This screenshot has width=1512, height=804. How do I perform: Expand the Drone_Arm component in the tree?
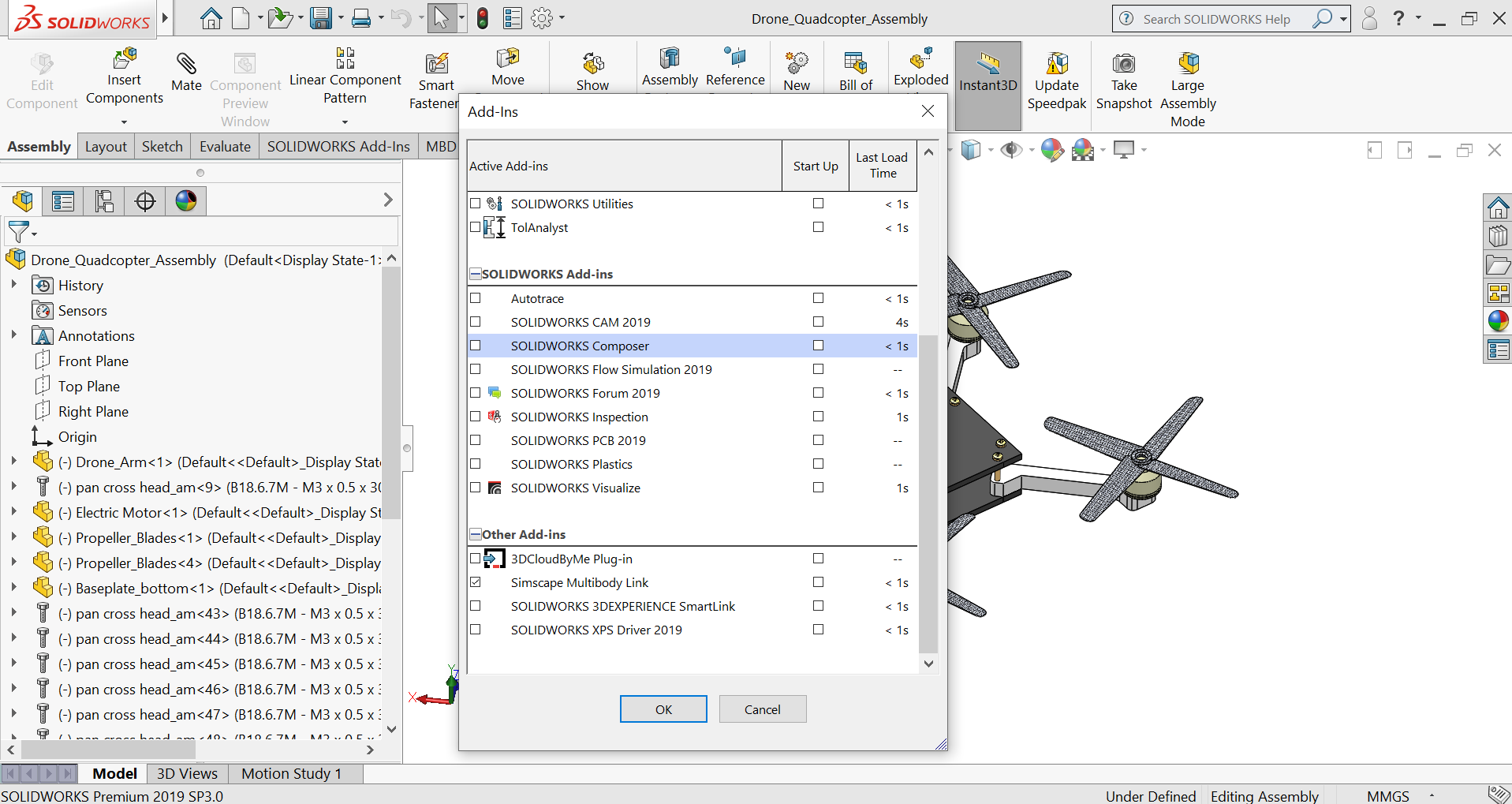[14, 462]
